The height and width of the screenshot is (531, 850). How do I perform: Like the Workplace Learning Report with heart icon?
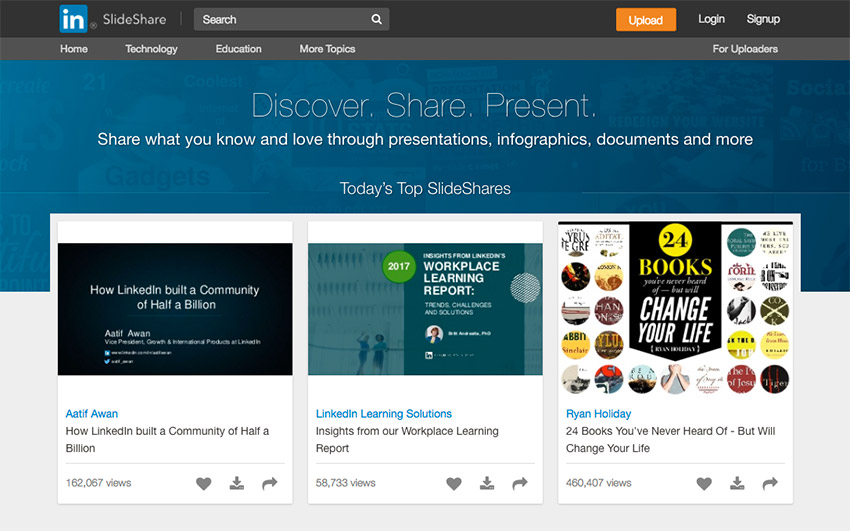454,483
